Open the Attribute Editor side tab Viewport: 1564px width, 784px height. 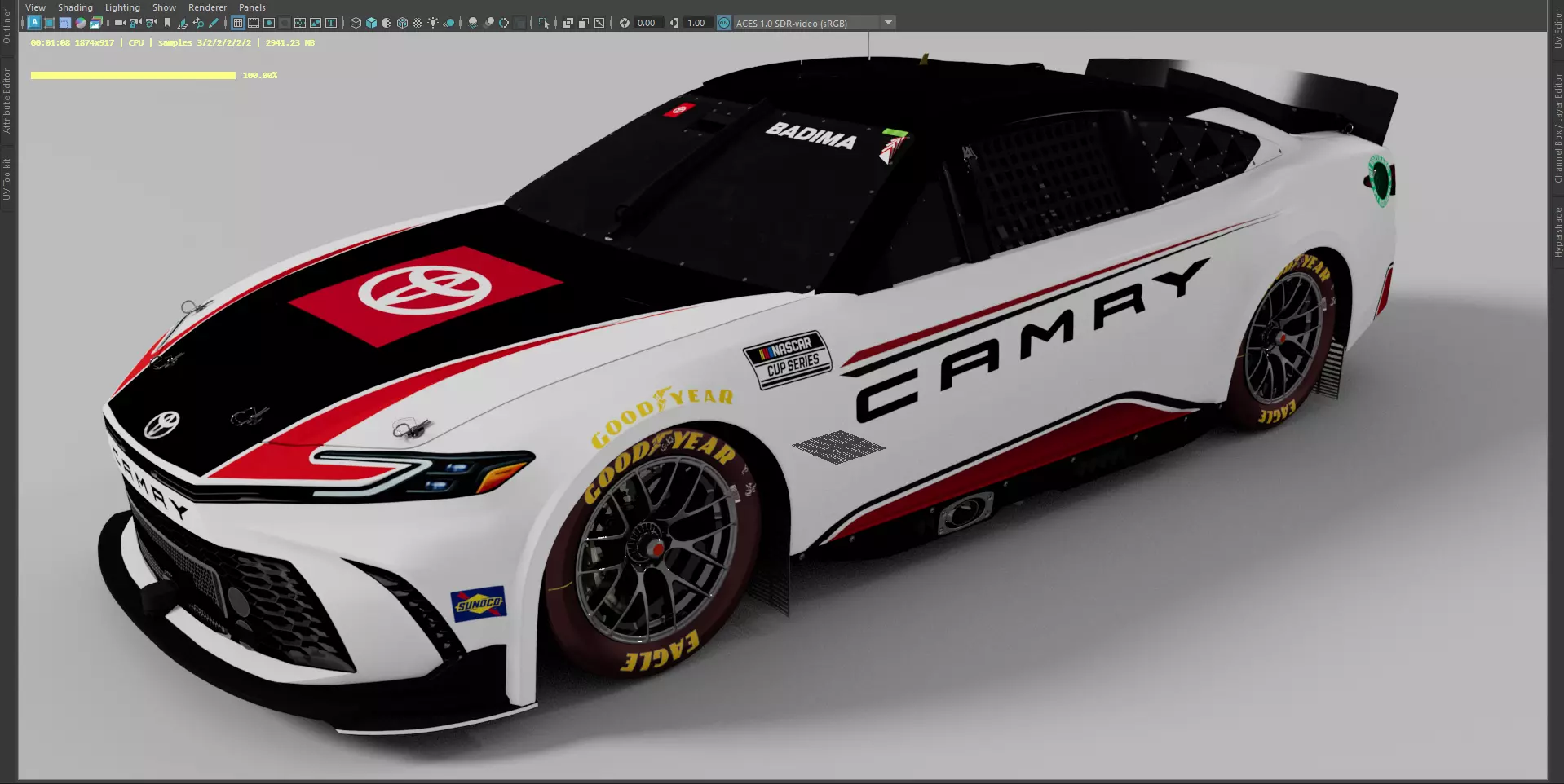pyautogui.click(x=7, y=100)
